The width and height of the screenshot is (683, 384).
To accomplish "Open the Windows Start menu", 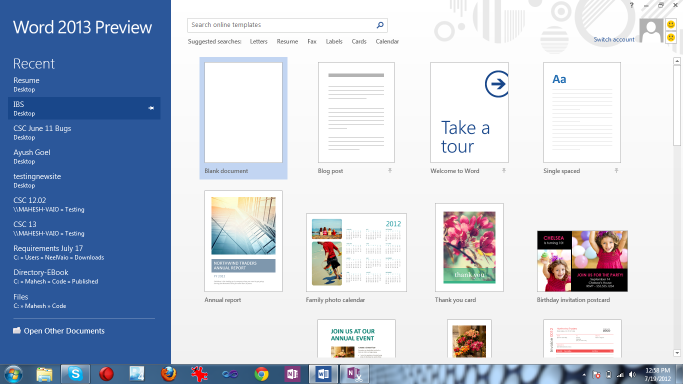I will (x=14, y=374).
